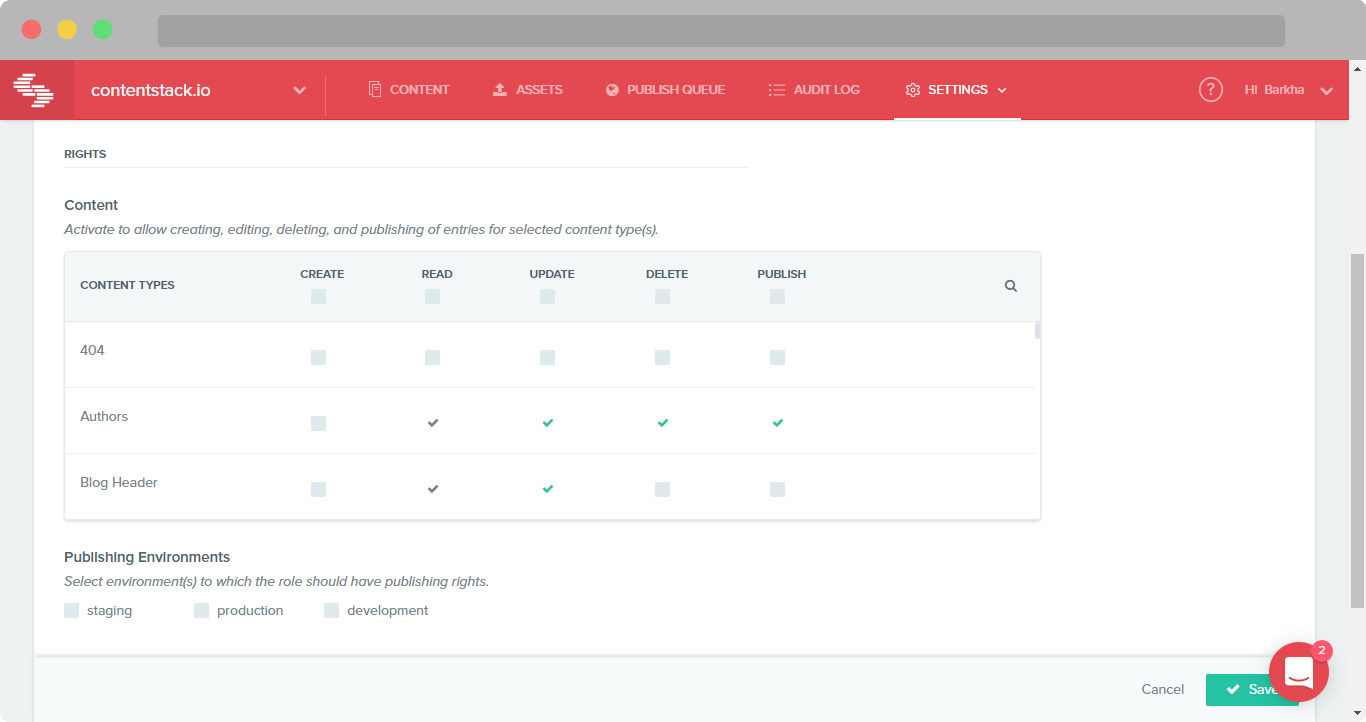This screenshot has width=1366, height=722.
Task: Check the Create all header checkbox
Action: 318,297
